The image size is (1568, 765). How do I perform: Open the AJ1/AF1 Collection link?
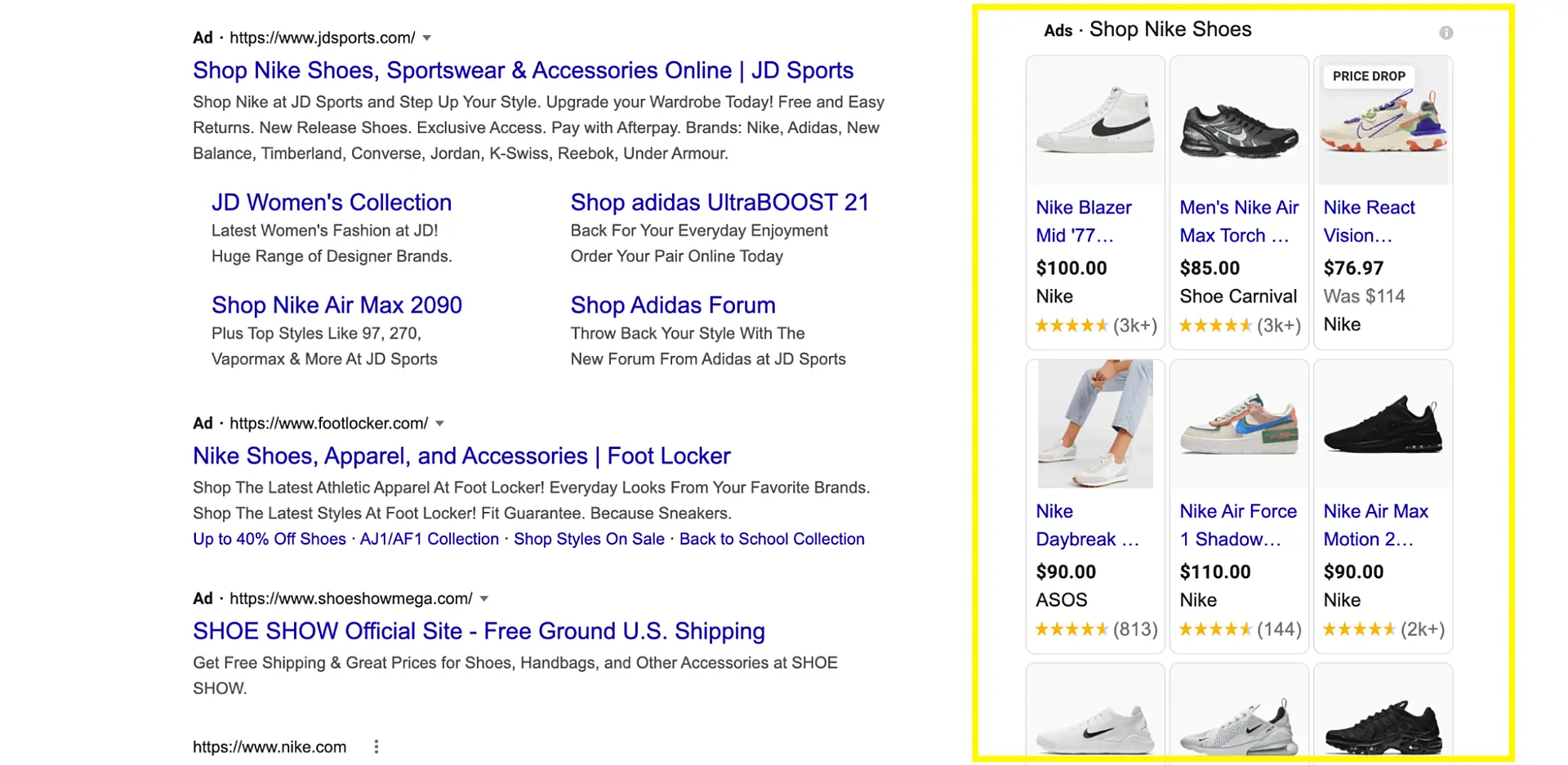pyautogui.click(x=429, y=539)
